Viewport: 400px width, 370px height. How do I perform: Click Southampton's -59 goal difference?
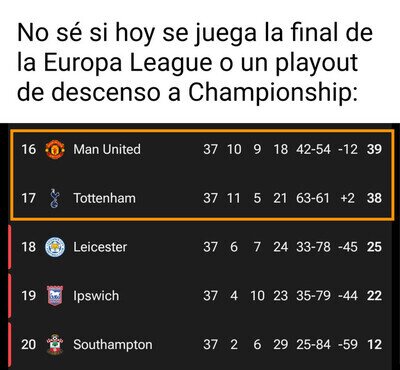pyautogui.click(x=348, y=344)
